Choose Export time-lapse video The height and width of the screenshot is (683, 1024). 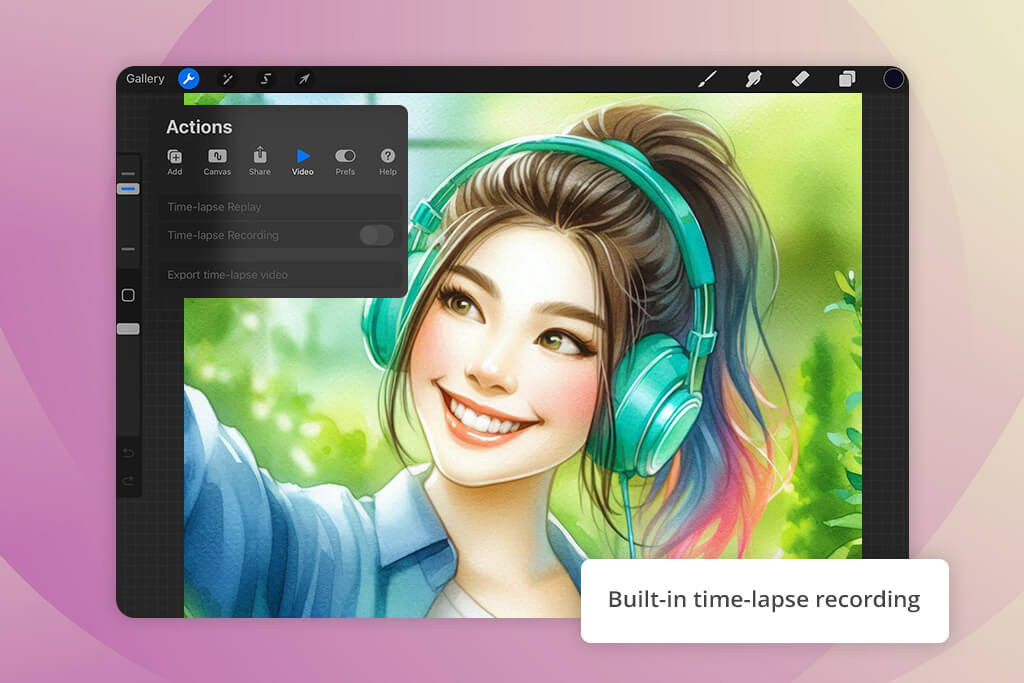point(281,275)
